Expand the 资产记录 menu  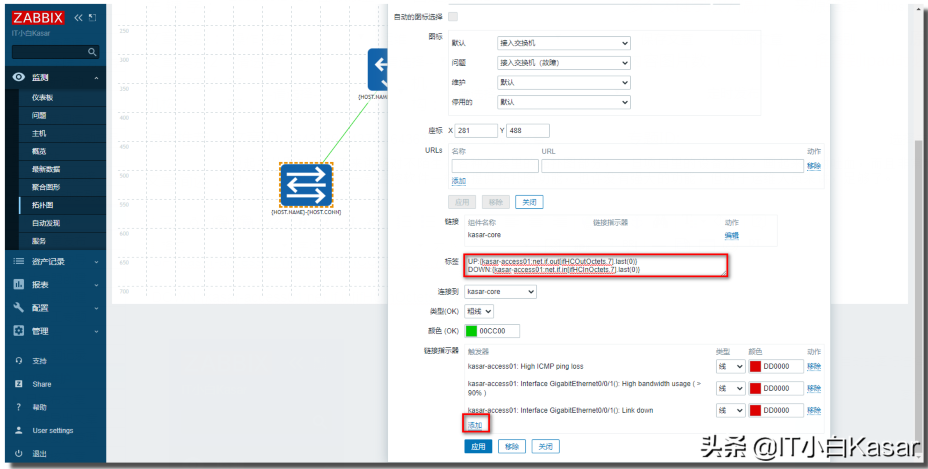coord(96,261)
